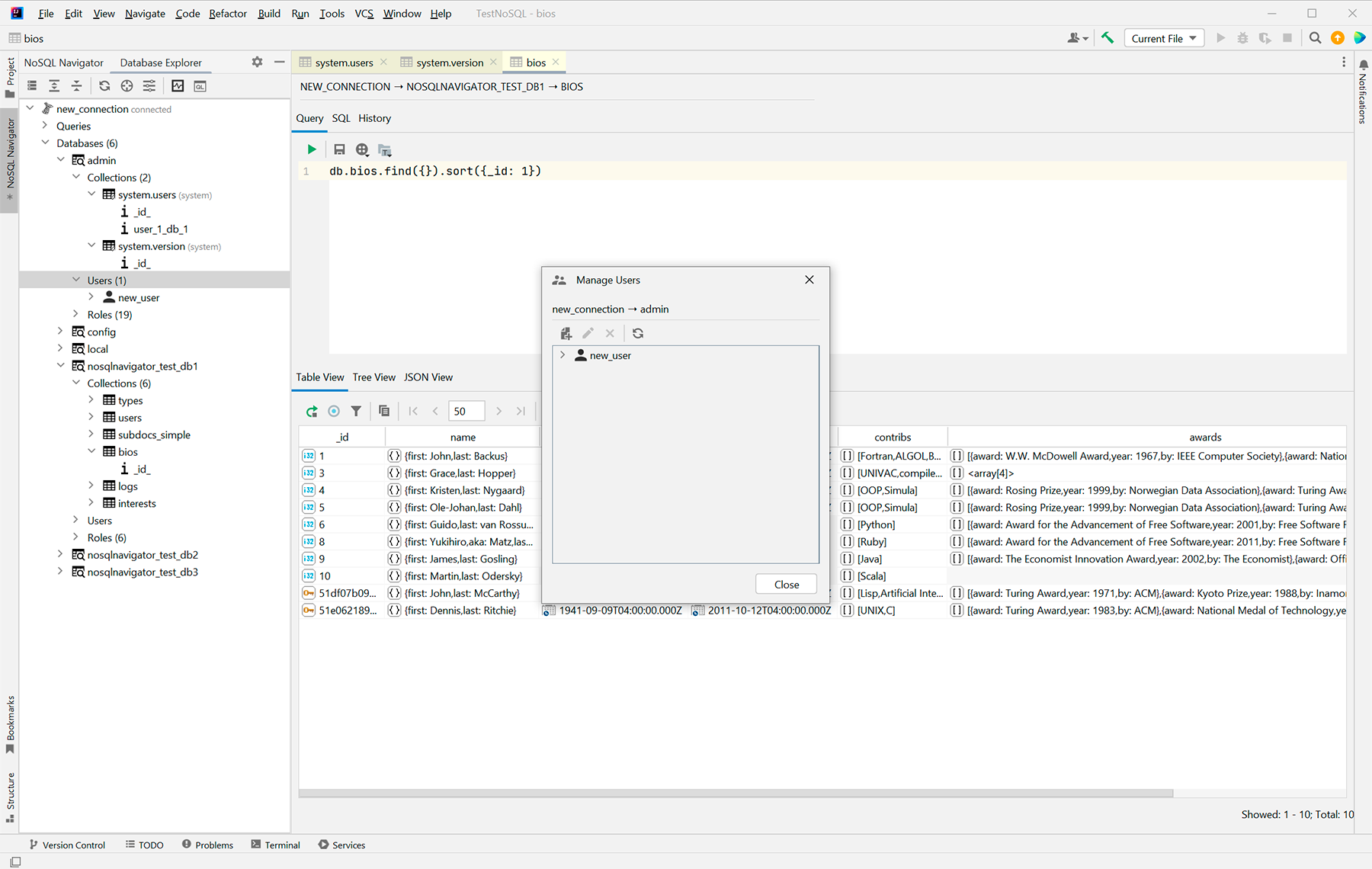Reload results with the green refresh icon

pyautogui.click(x=312, y=411)
